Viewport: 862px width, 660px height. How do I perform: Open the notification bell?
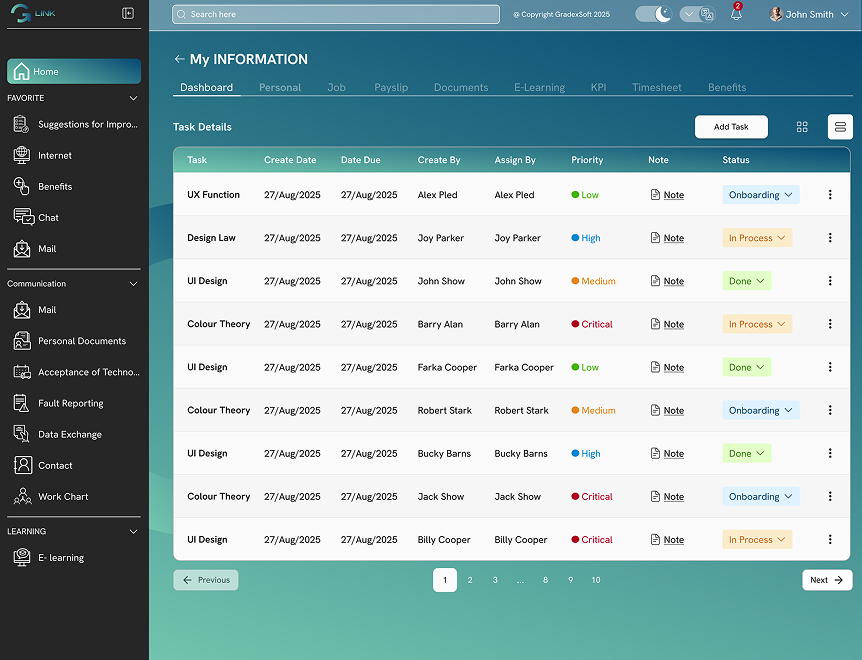point(736,13)
